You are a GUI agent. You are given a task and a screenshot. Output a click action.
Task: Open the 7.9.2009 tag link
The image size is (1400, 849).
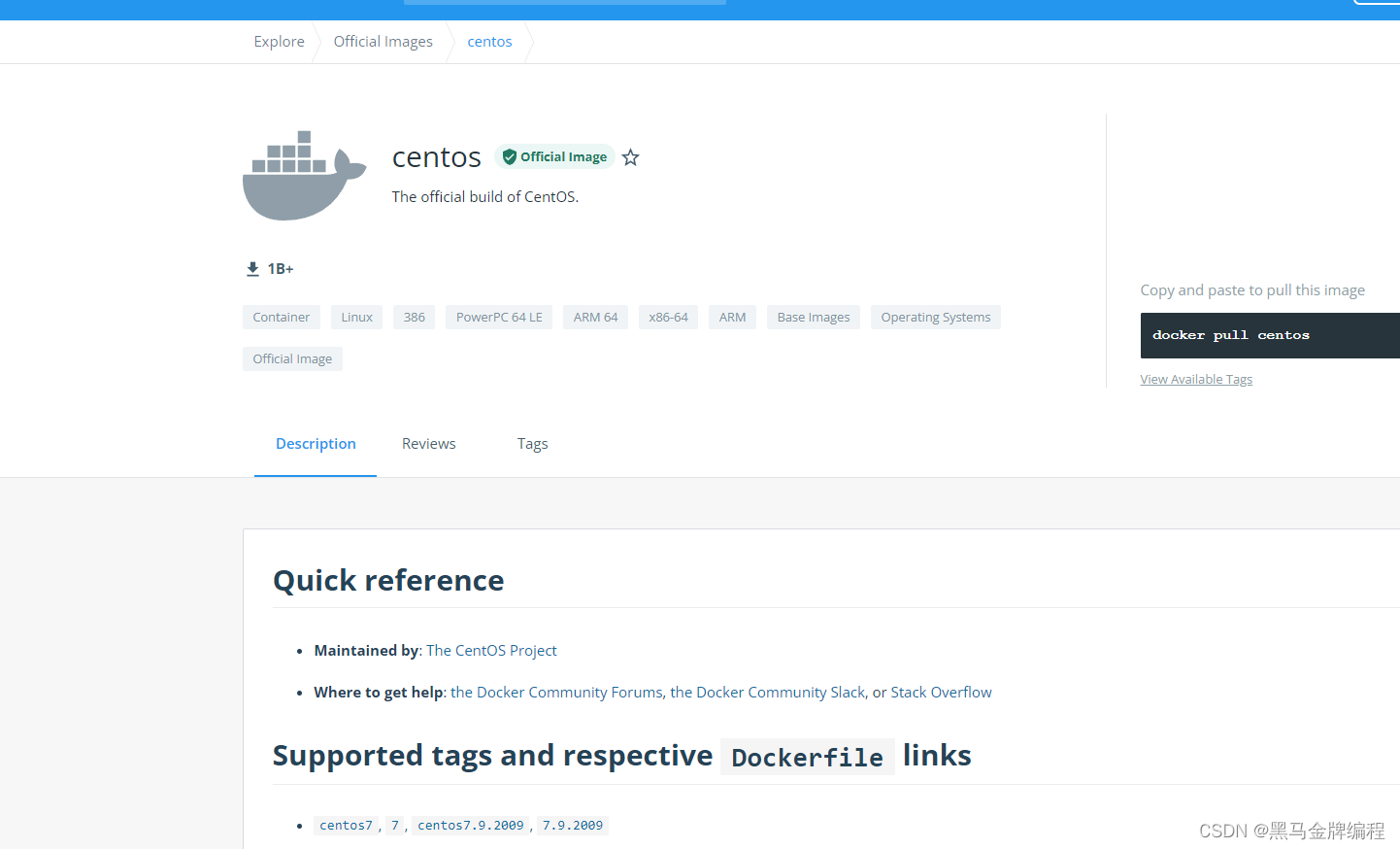(x=573, y=826)
